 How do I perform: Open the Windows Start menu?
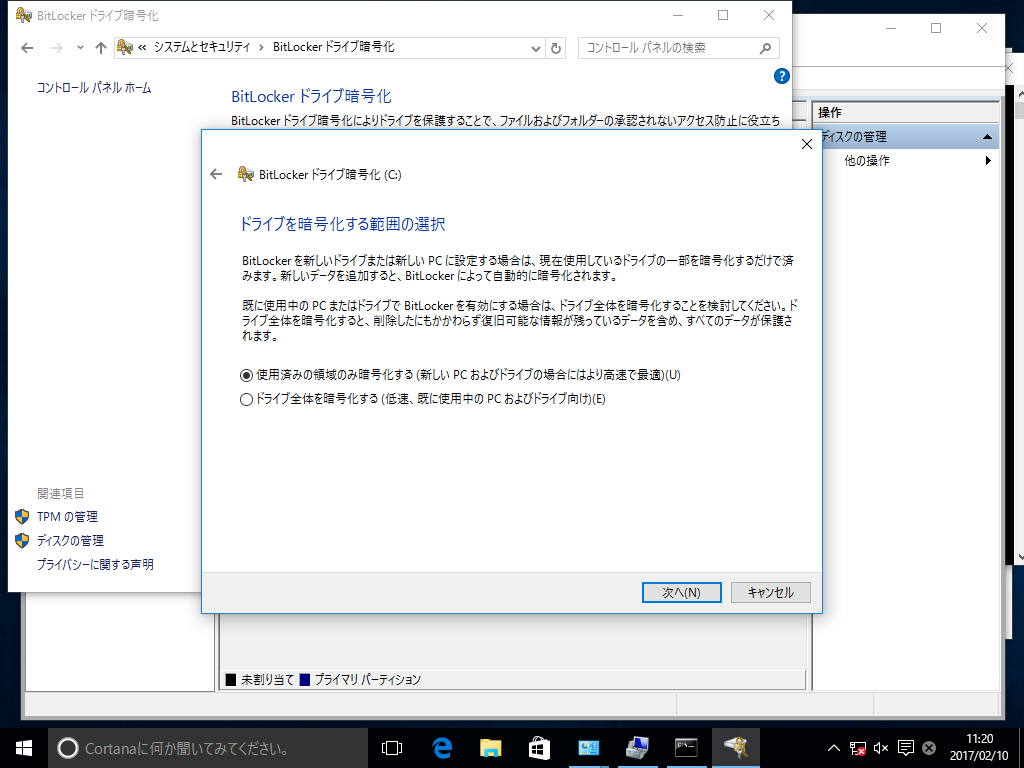(x=24, y=748)
